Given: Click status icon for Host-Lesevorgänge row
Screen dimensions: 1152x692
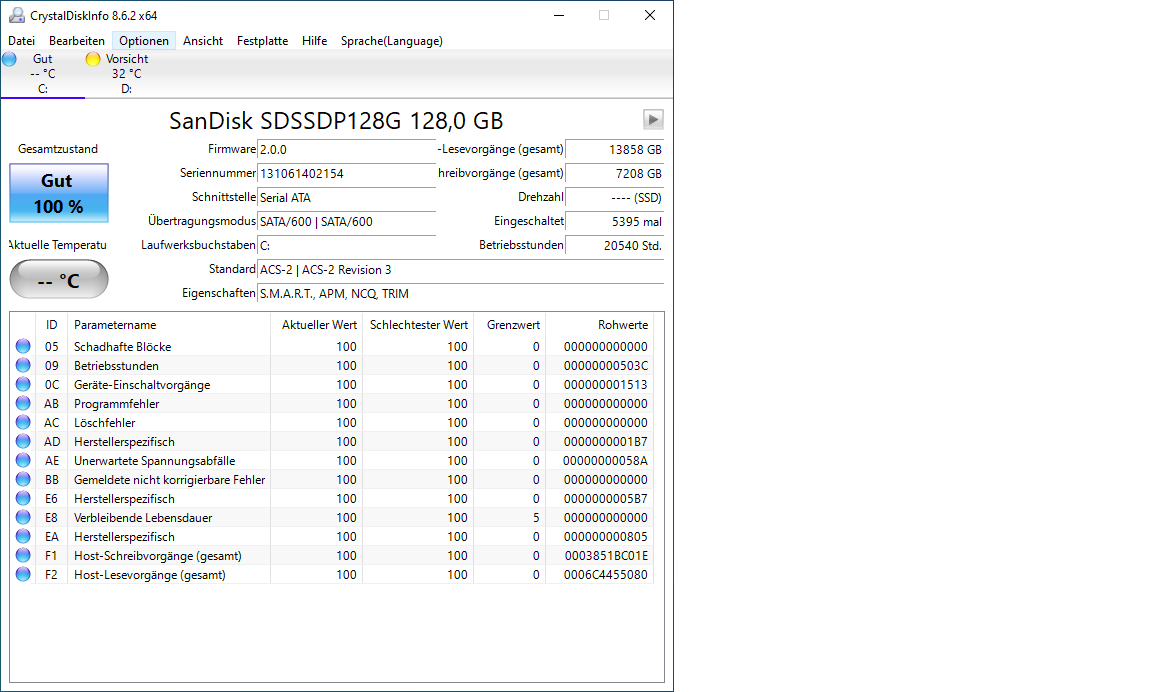Looking at the screenshot, I should tap(24, 575).
